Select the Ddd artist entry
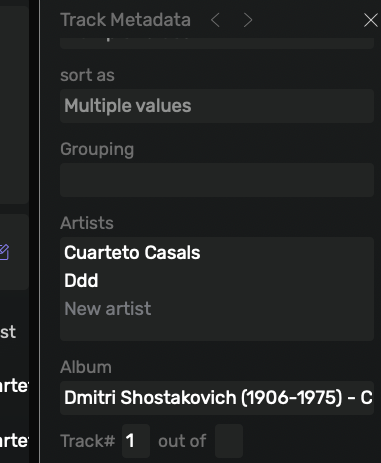The image size is (381, 463). [81, 280]
